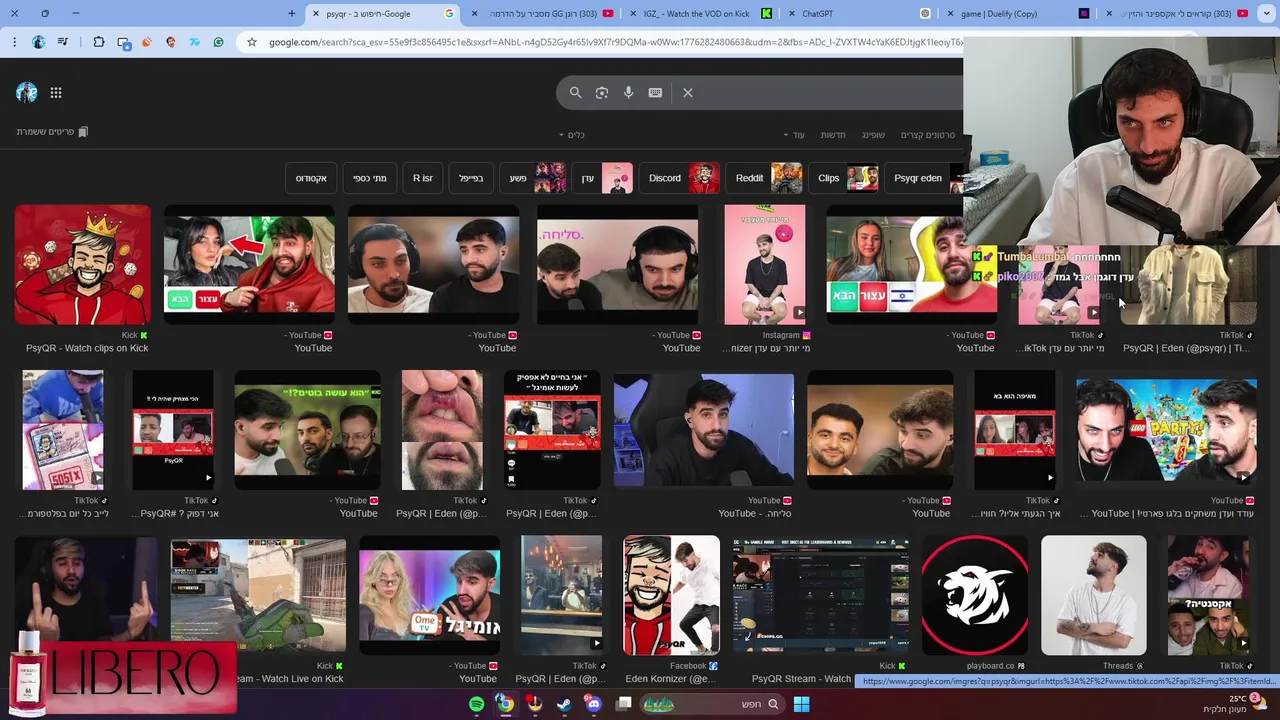
Task: Open saved items פריטים ששמרת link
Action: 52,132
